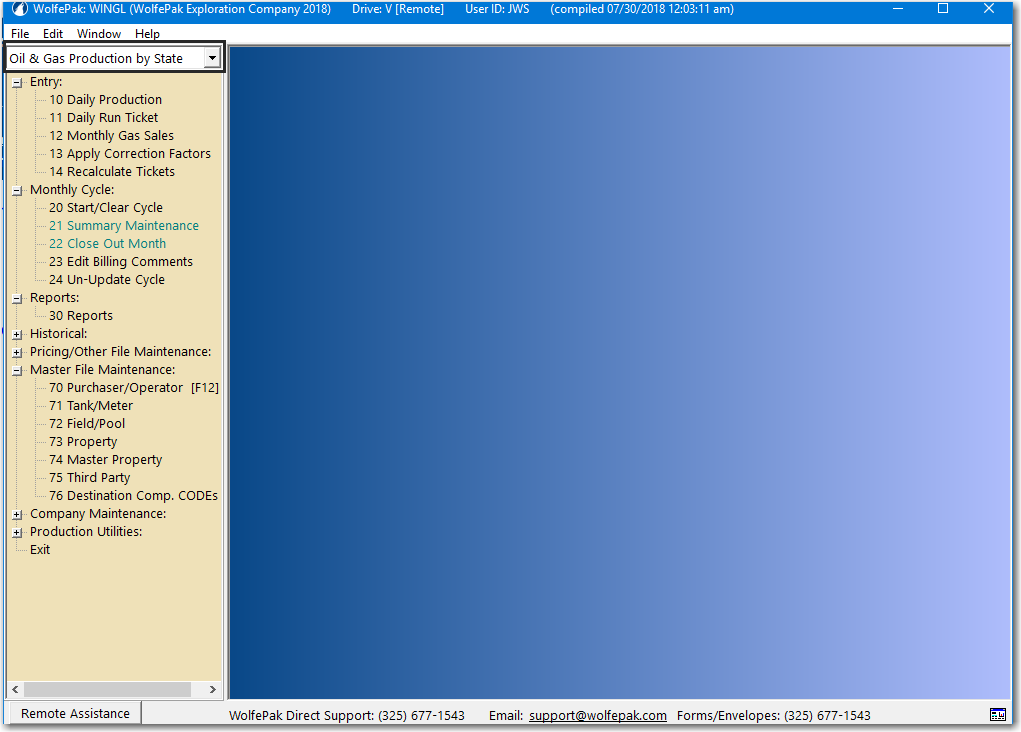Collapse the Entry tree section
This screenshot has width=1021, height=732.
pos(17,82)
